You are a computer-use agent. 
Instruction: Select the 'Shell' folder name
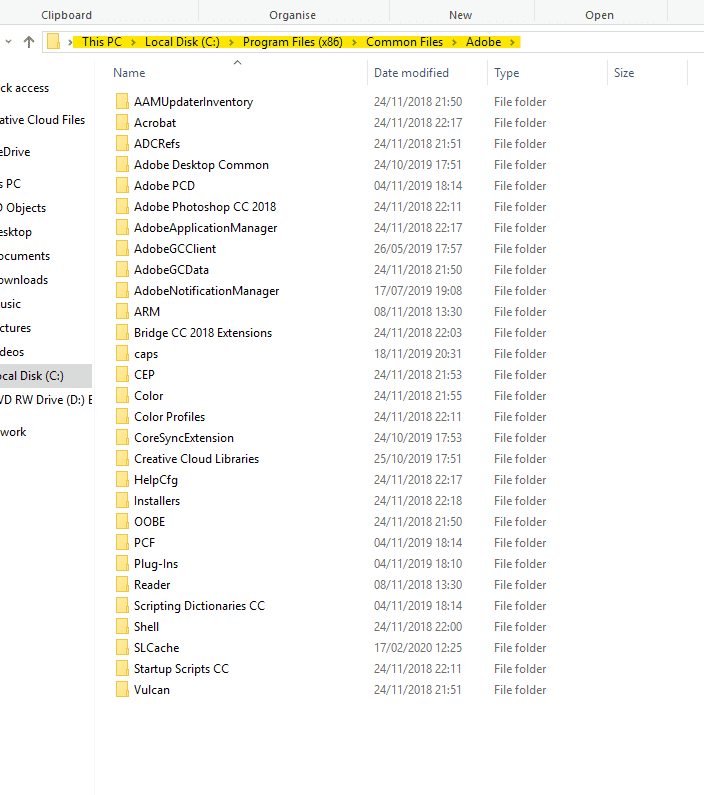pyautogui.click(x=146, y=627)
